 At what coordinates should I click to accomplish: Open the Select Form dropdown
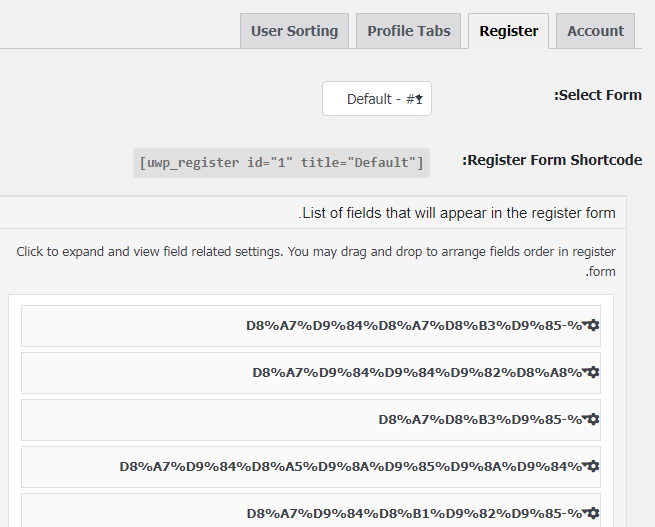tap(377, 99)
